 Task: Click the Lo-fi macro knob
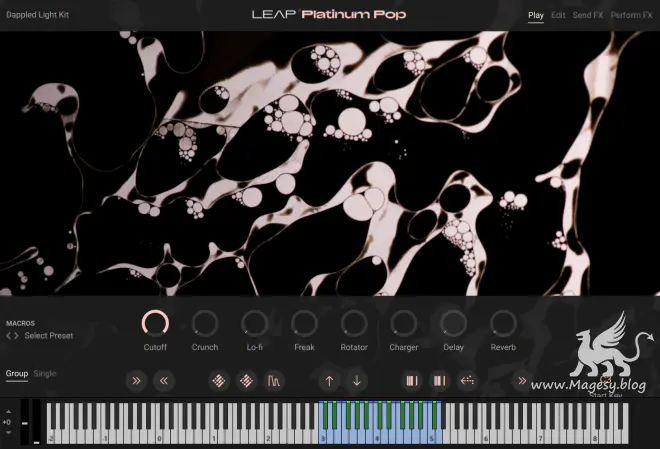pos(255,324)
